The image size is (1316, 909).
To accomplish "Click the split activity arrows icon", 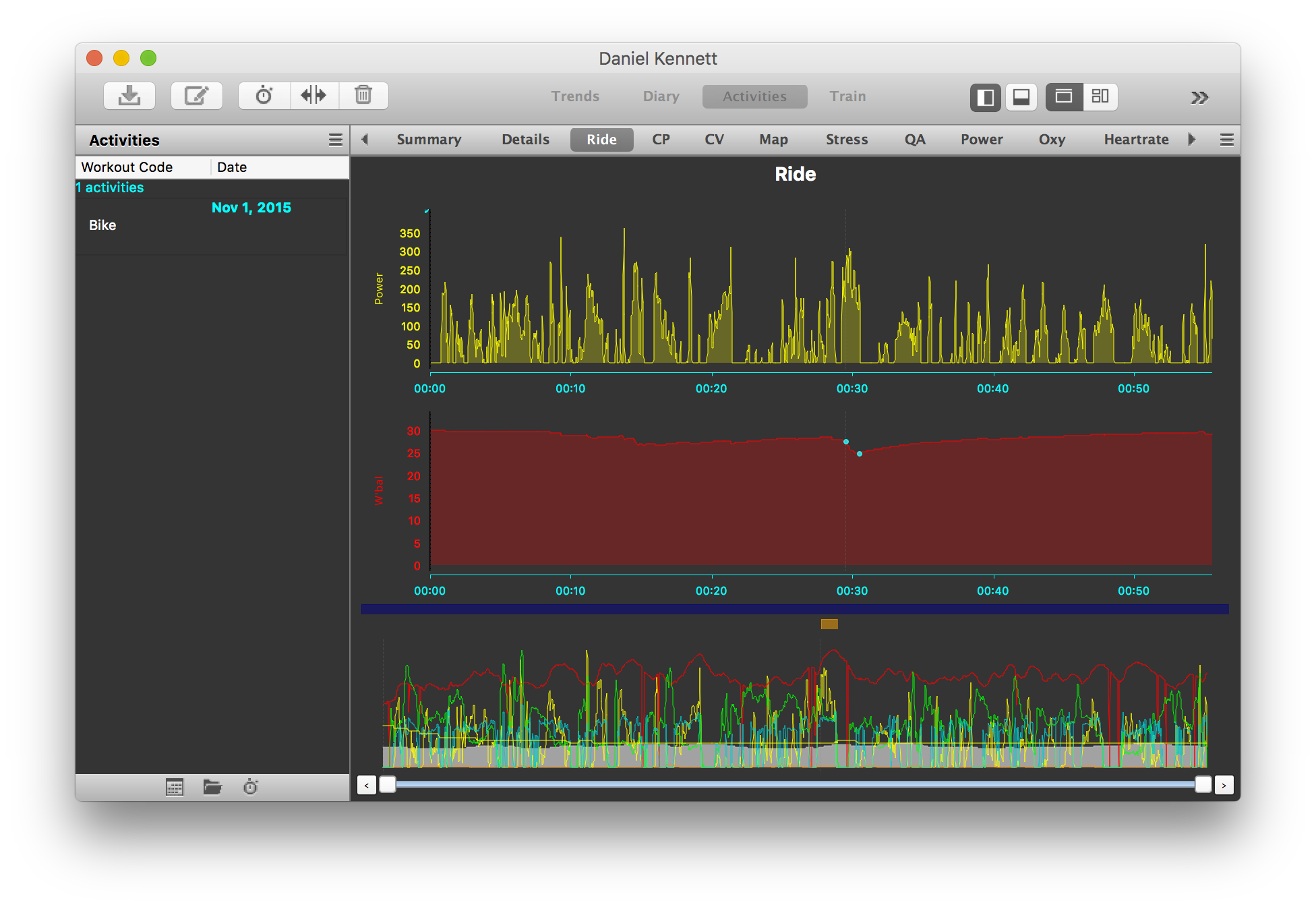I will click(313, 96).
